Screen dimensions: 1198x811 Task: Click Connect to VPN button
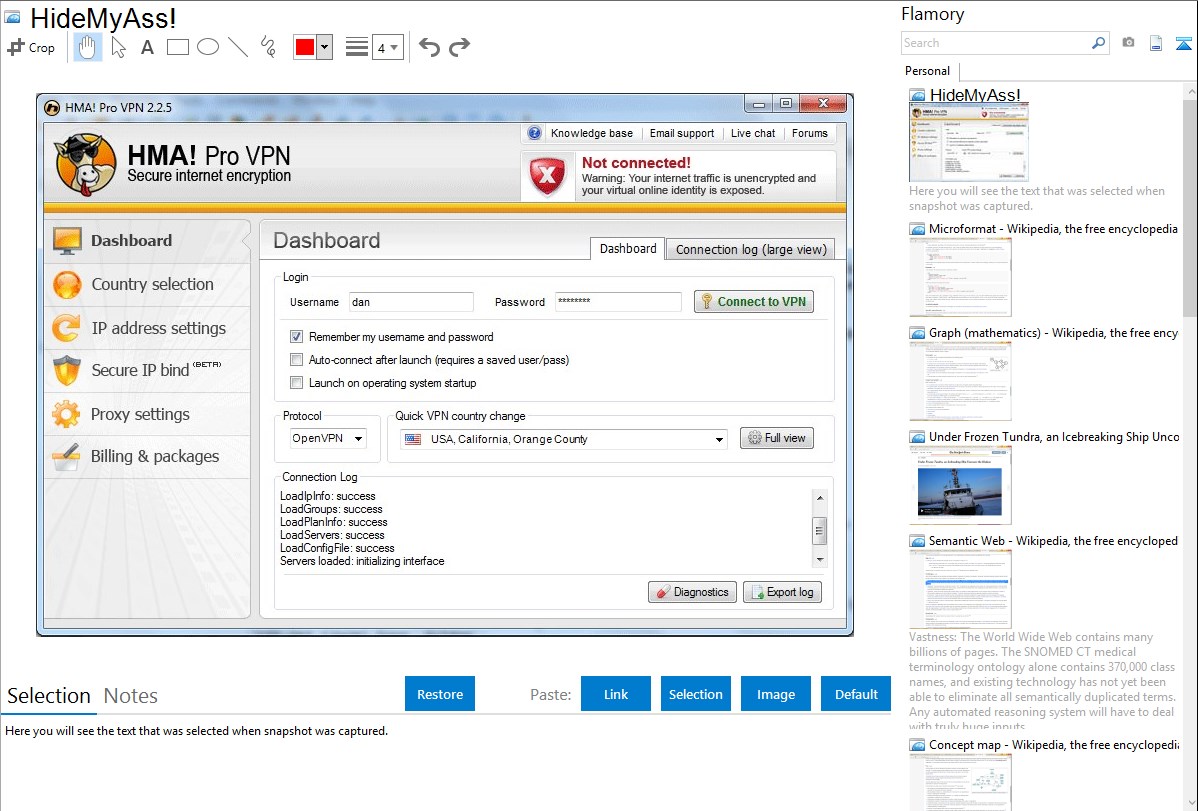(753, 301)
